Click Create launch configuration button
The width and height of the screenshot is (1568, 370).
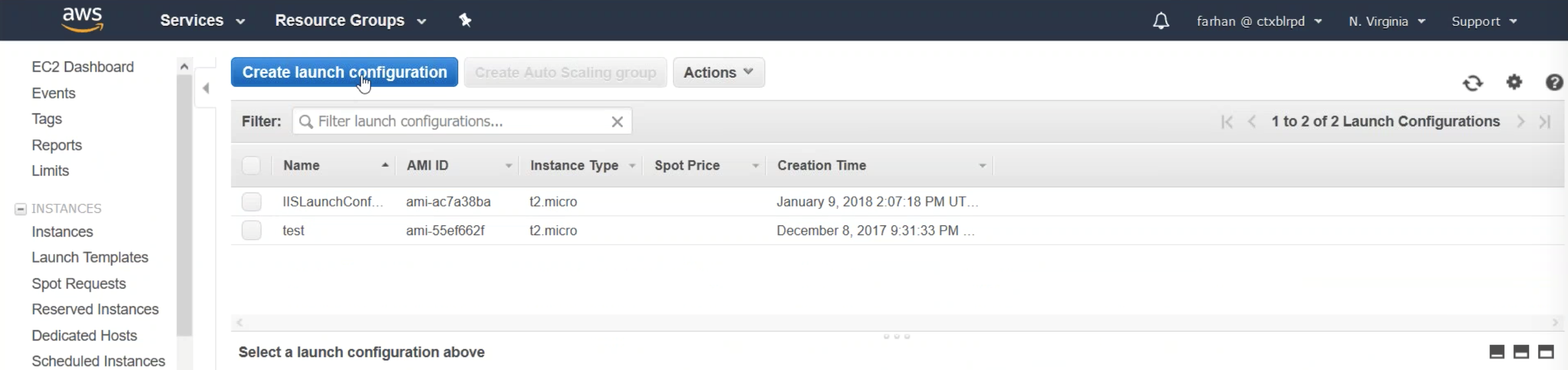(x=344, y=72)
